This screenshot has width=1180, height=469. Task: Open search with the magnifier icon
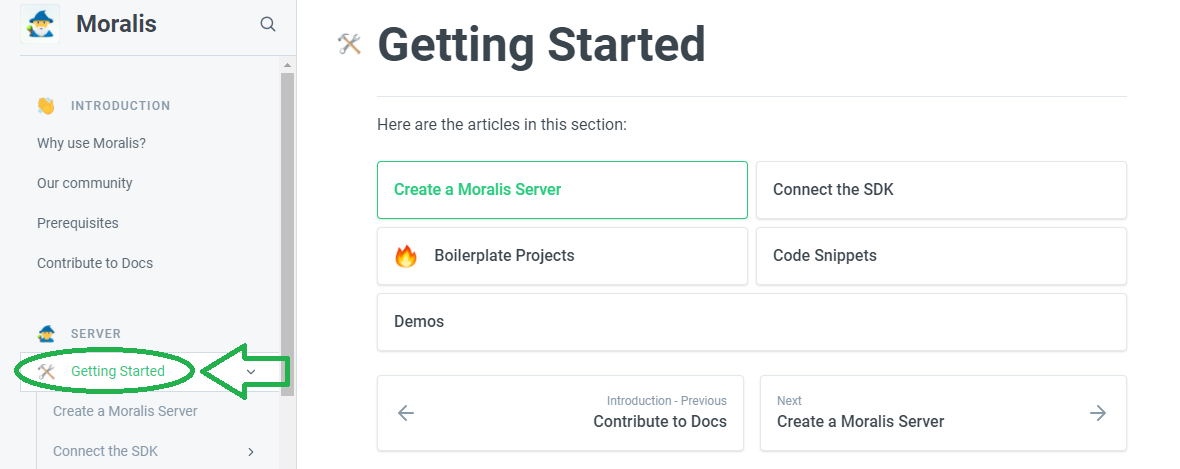point(268,24)
